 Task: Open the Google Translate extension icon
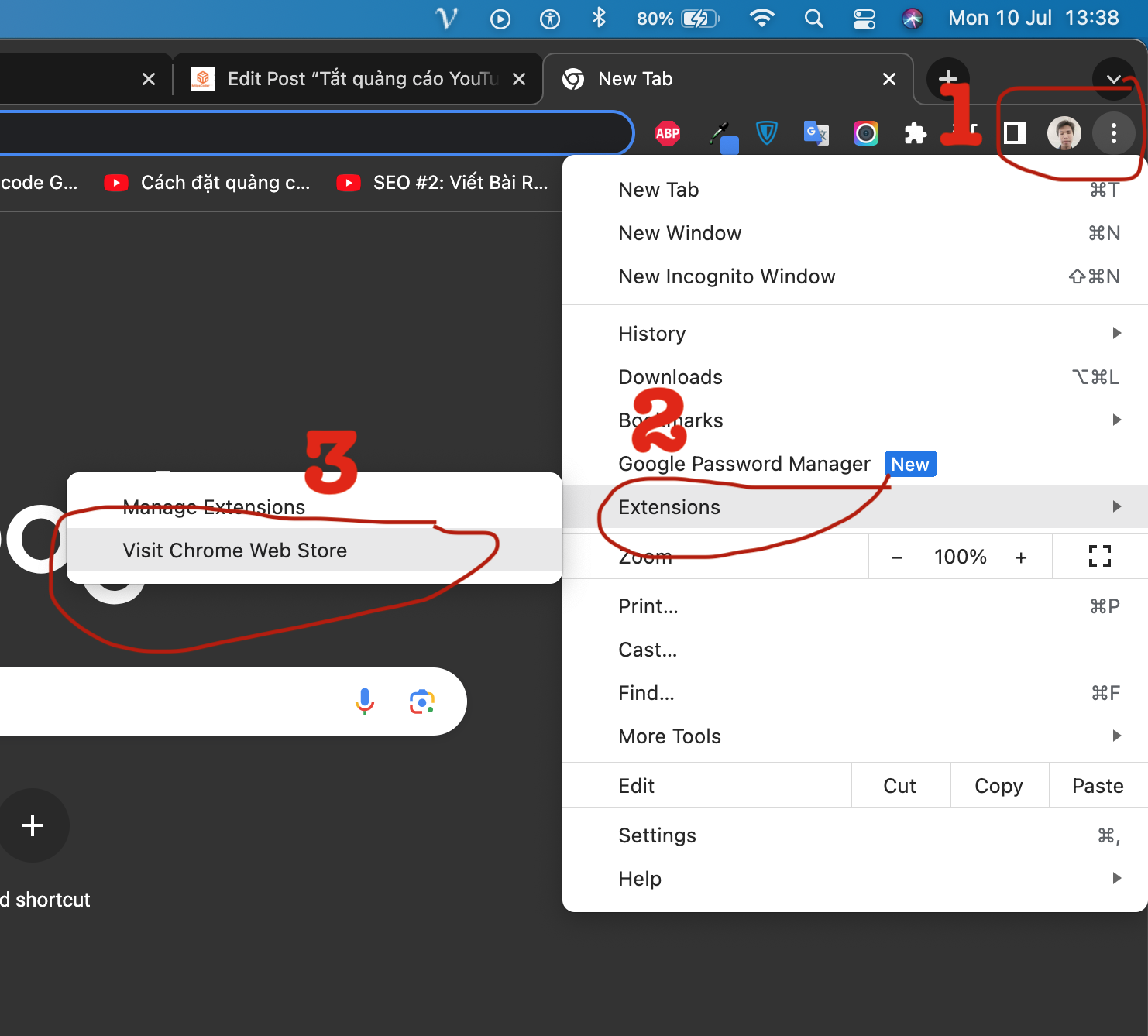[x=816, y=133]
